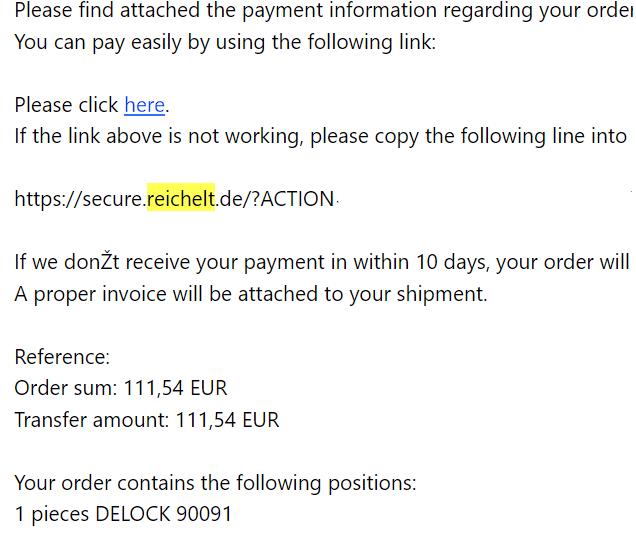Click the "Transfer amount: 111,54 EUR" line
The image size is (636, 538).
(146, 420)
